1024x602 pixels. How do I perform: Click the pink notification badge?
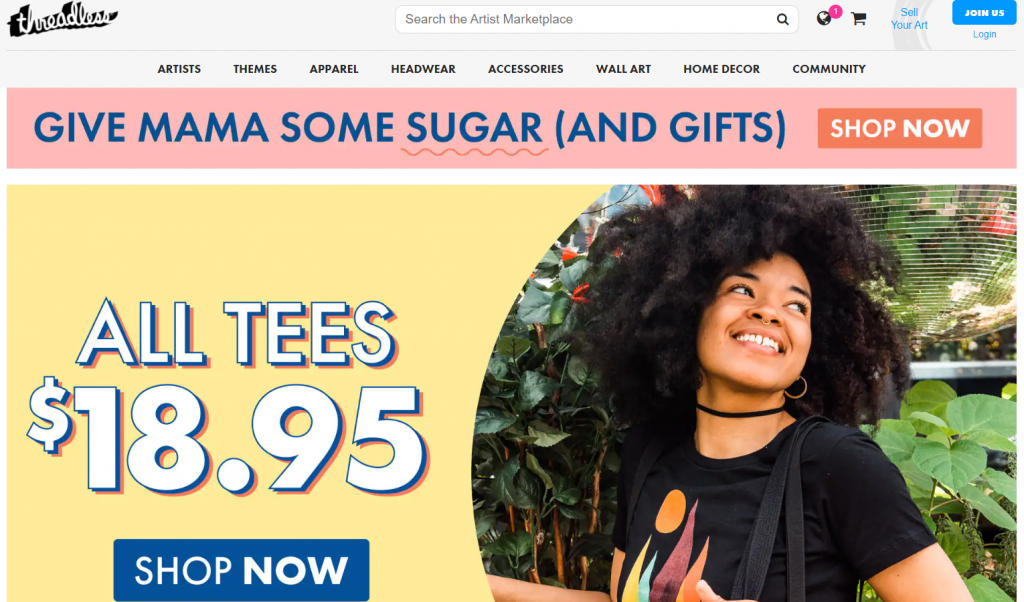click(x=835, y=11)
